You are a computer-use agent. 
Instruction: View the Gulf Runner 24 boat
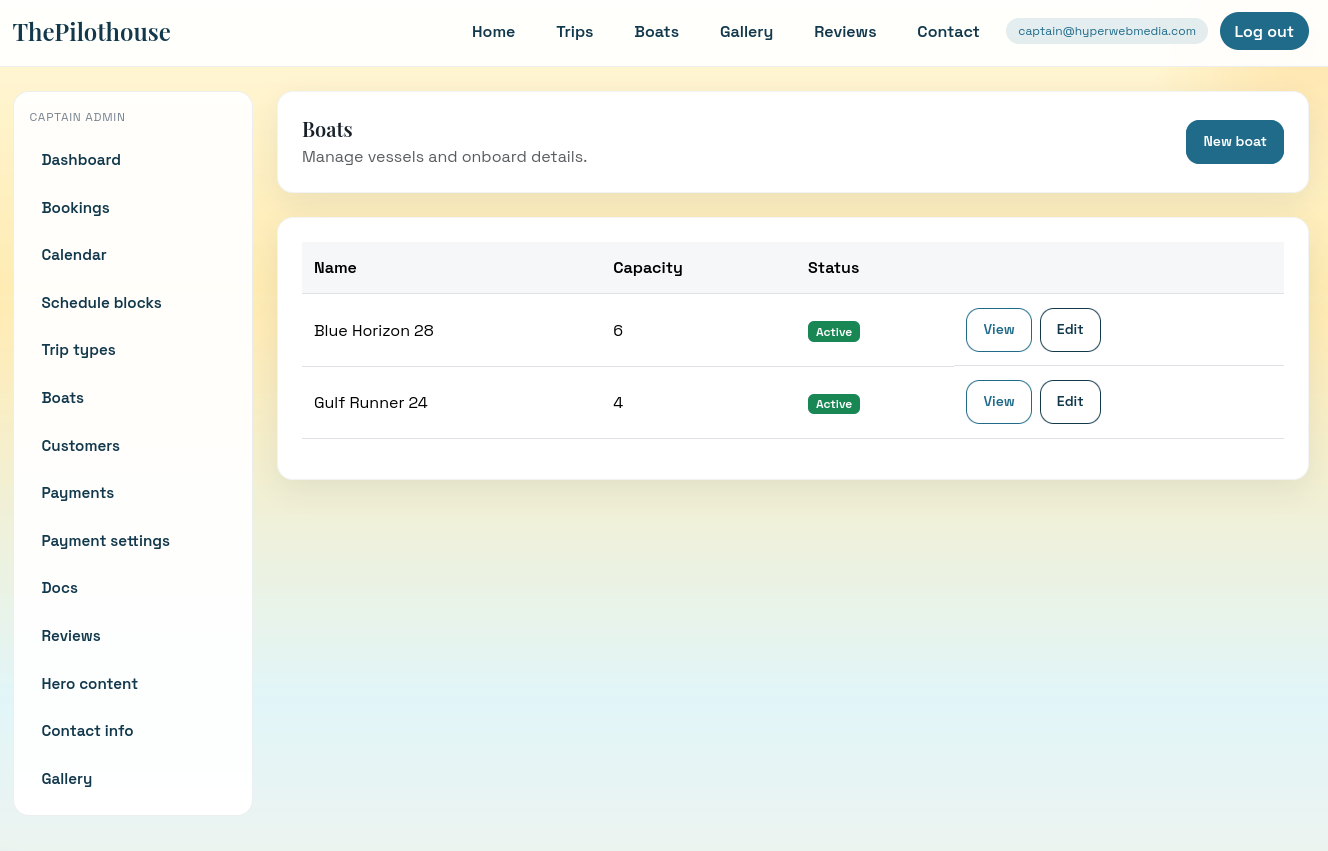click(998, 402)
